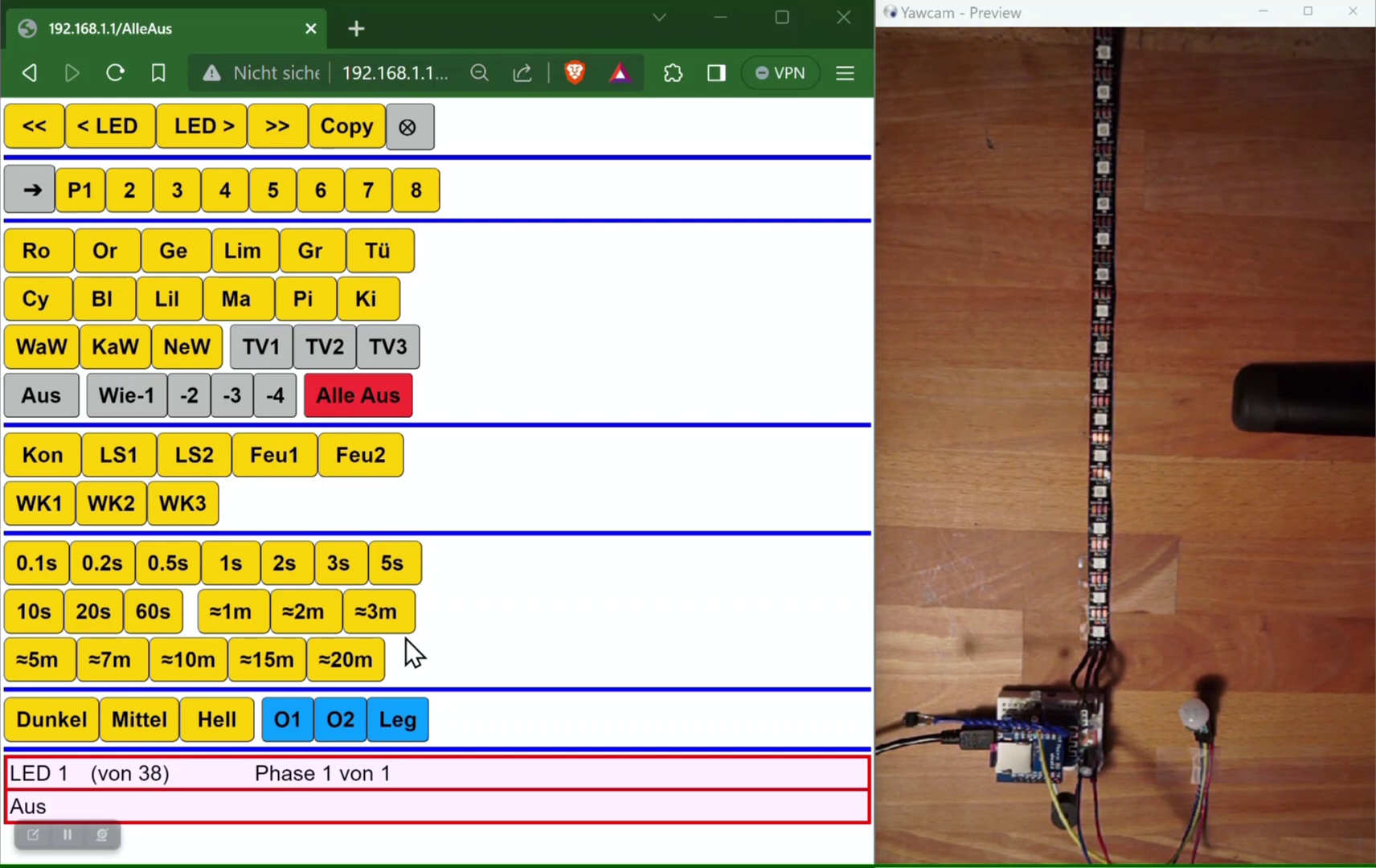Screen dimensions: 1376x868
Task: Select the Ro red color button
Action: click(x=37, y=251)
